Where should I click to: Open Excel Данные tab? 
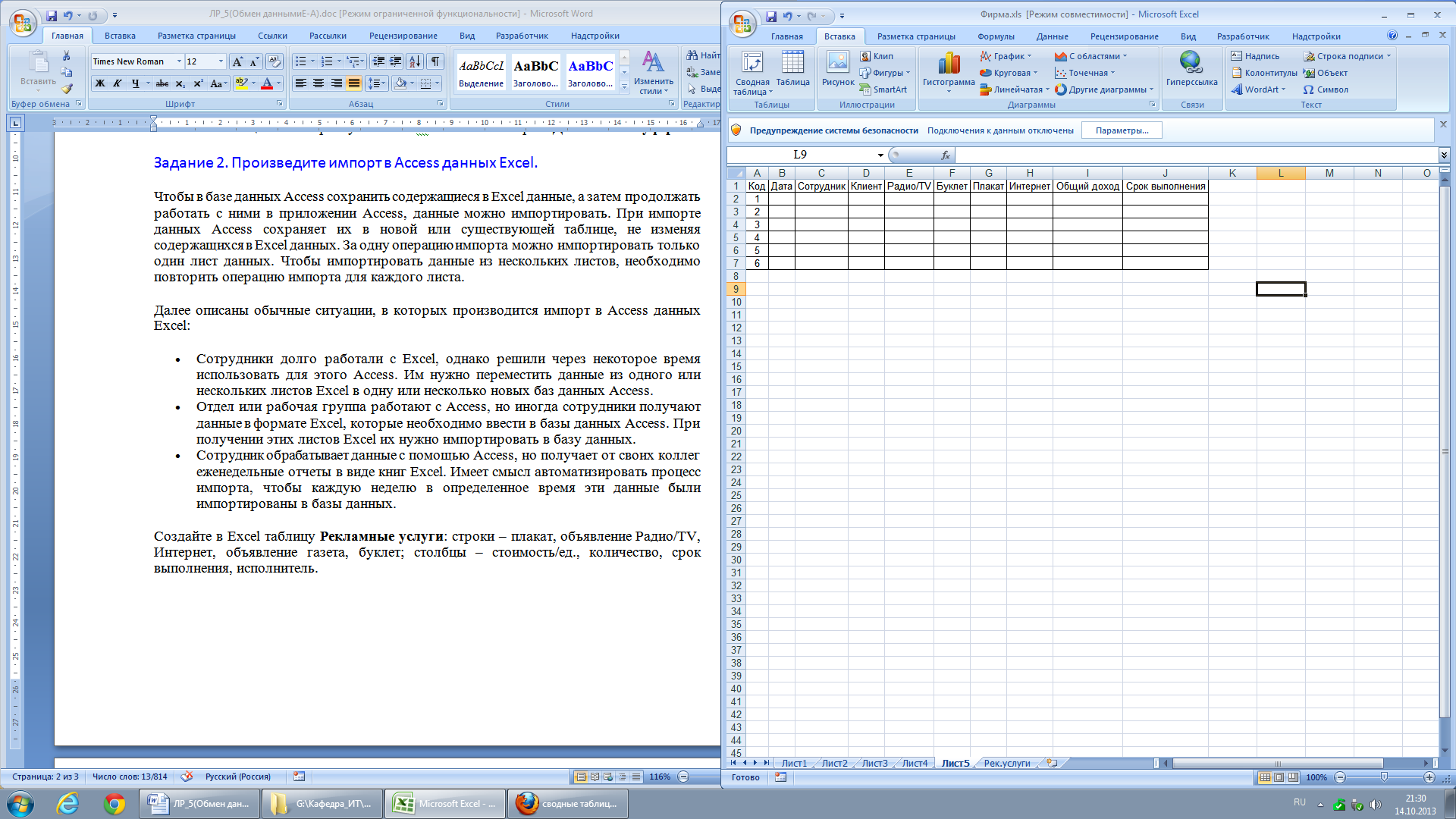tap(1052, 36)
